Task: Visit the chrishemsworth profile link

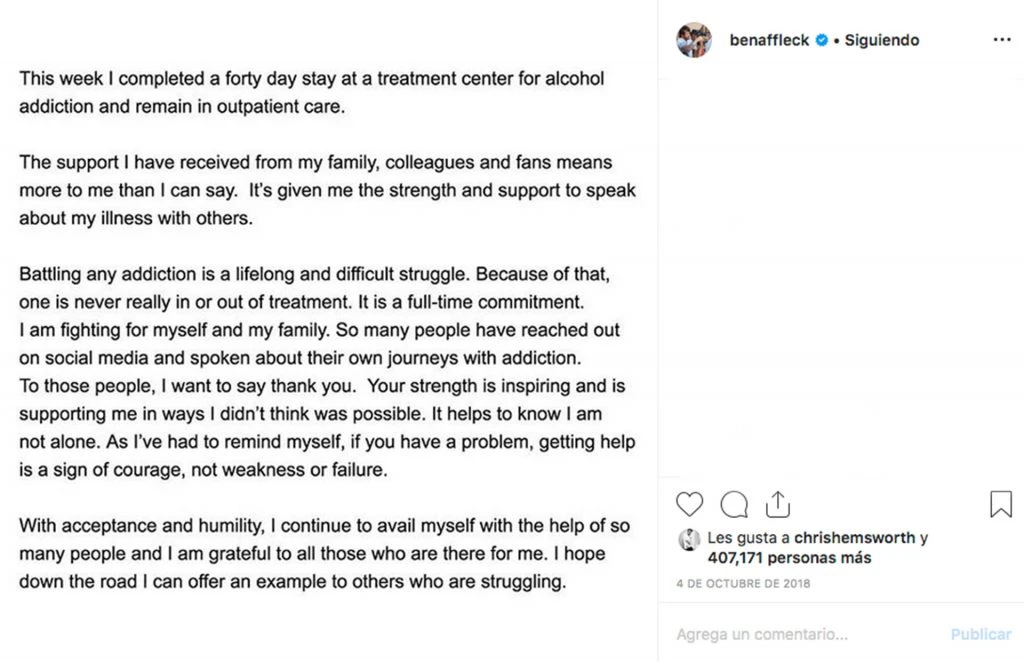Action: tap(854, 538)
